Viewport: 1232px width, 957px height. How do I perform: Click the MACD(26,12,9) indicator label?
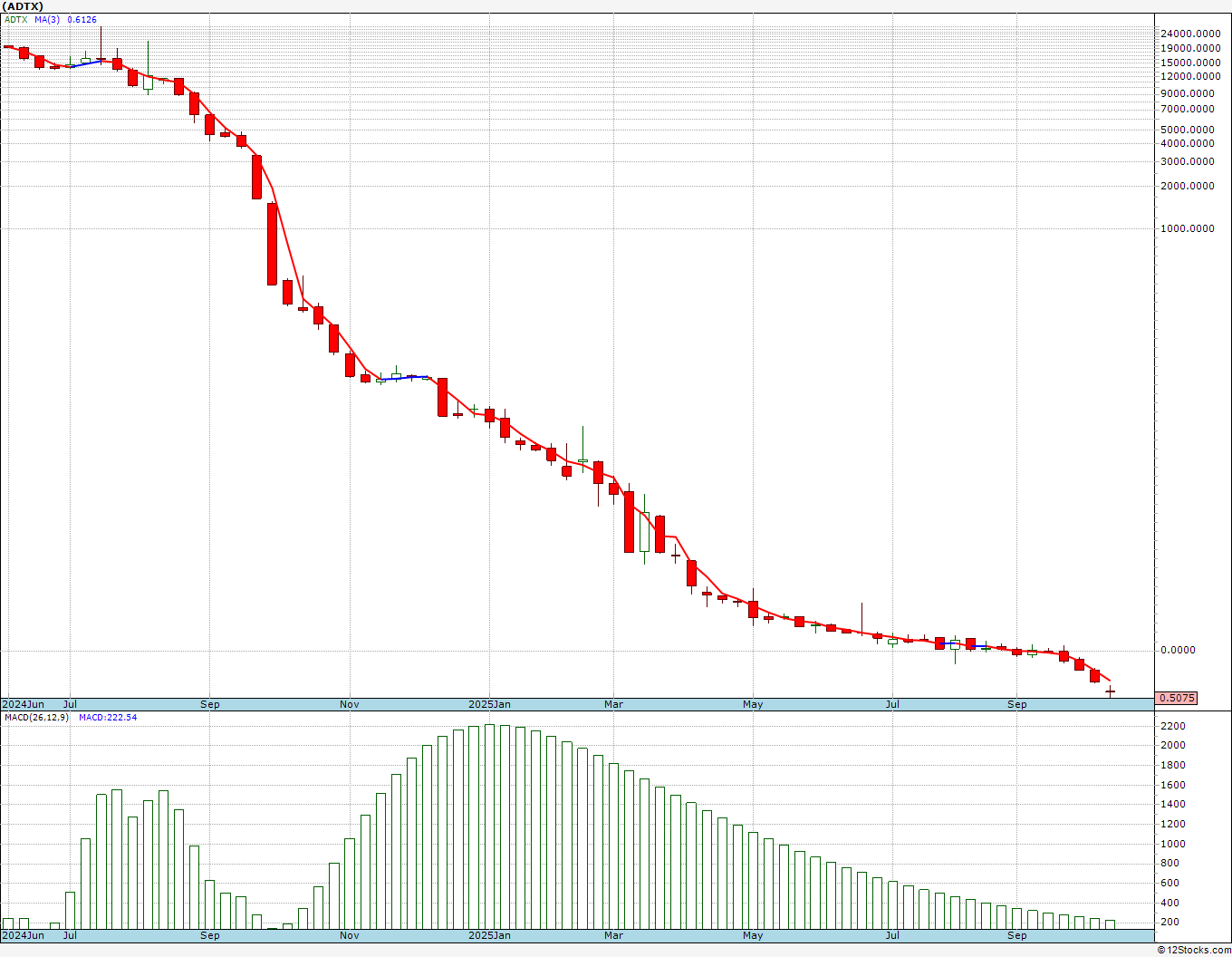tap(36, 718)
